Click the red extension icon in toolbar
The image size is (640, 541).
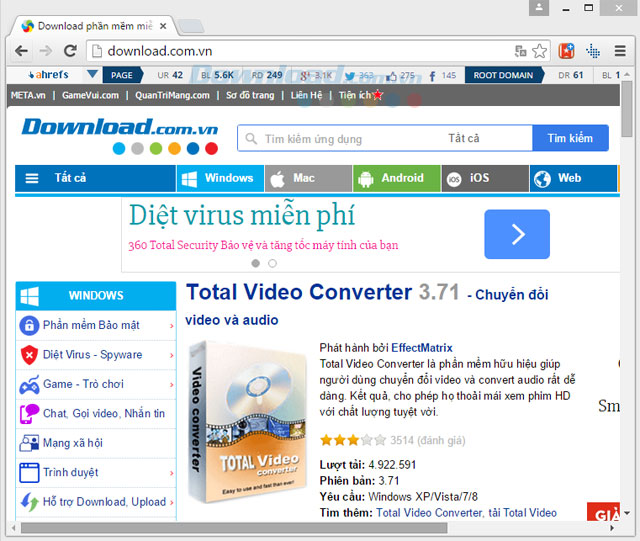click(566, 51)
